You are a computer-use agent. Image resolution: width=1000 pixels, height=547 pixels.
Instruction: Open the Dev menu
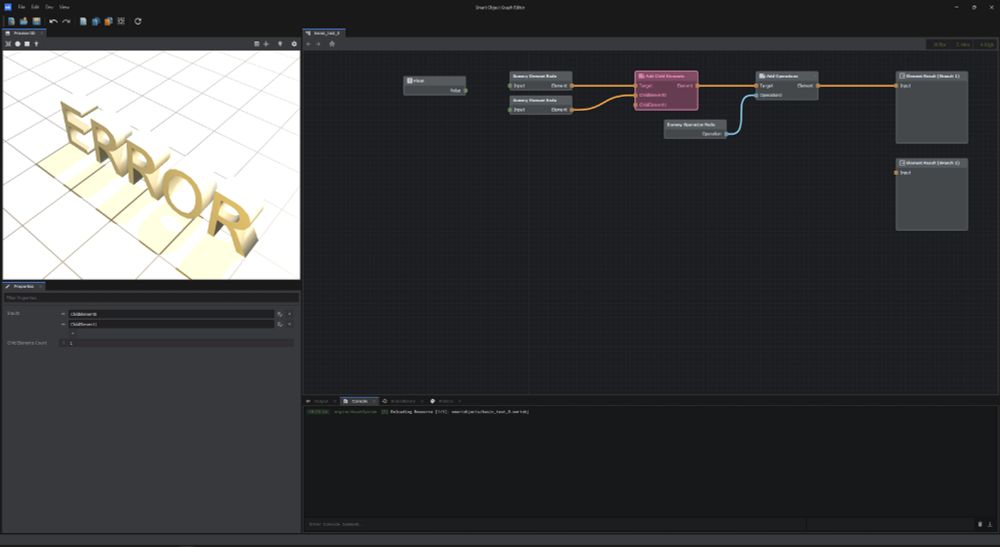tap(49, 7)
